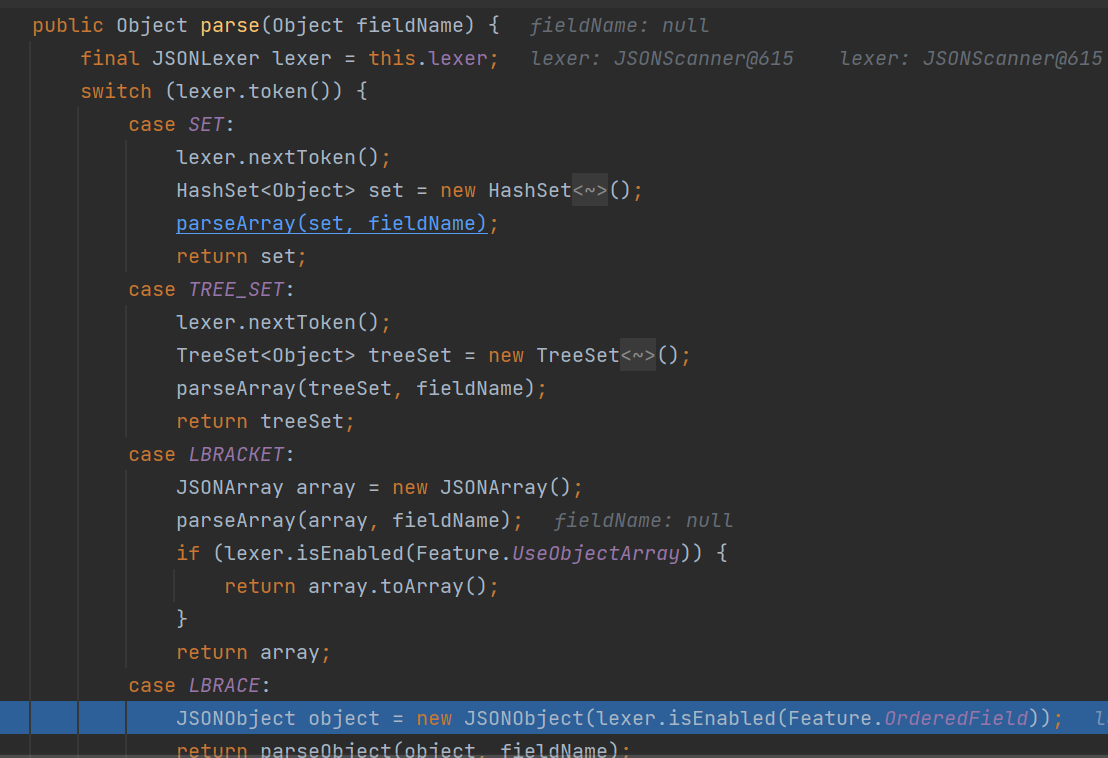Click the fieldName: null hint after parseArray(array, fieldName)
This screenshot has height=758, width=1108.
click(643, 520)
